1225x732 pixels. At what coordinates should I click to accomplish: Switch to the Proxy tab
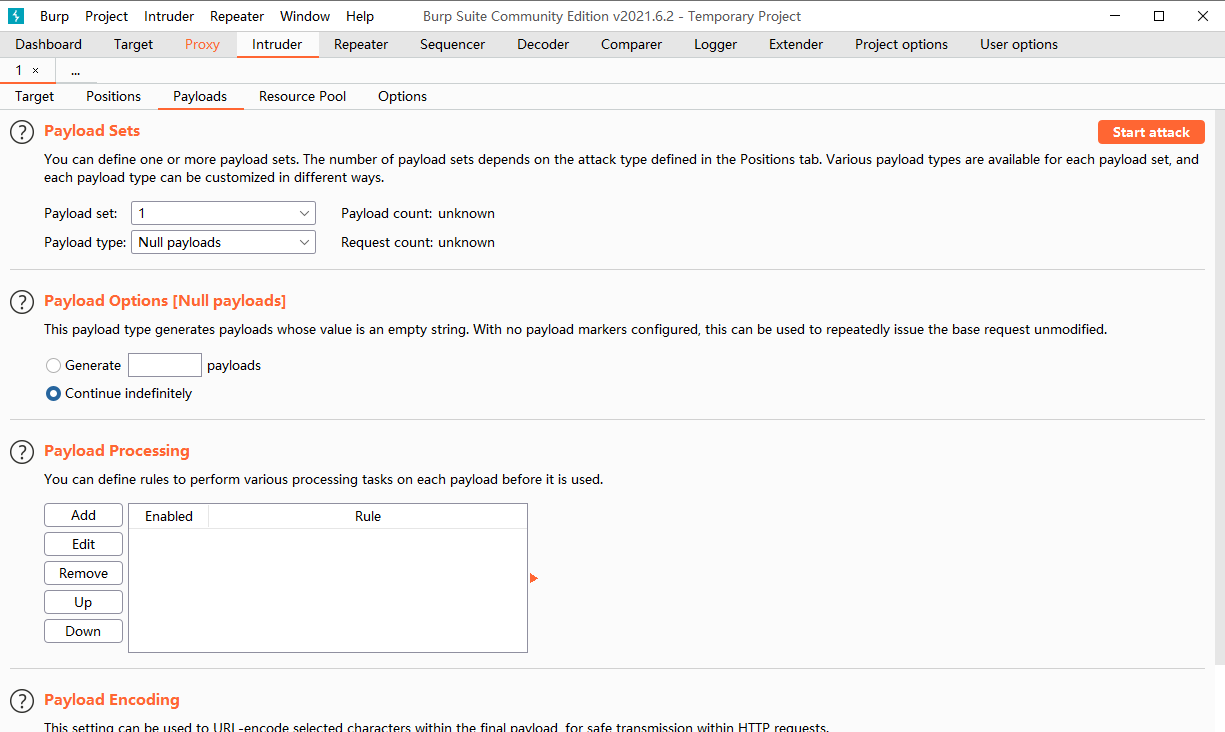click(202, 44)
